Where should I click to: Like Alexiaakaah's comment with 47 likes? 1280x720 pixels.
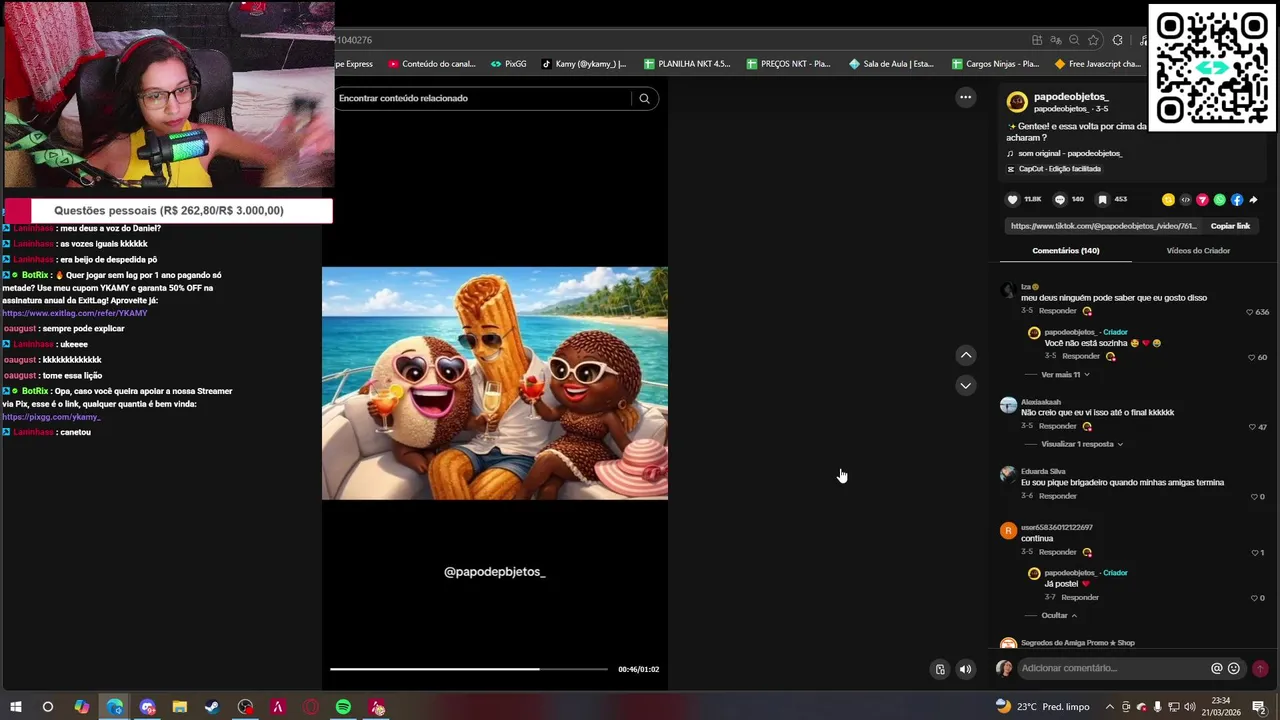coord(1252,427)
